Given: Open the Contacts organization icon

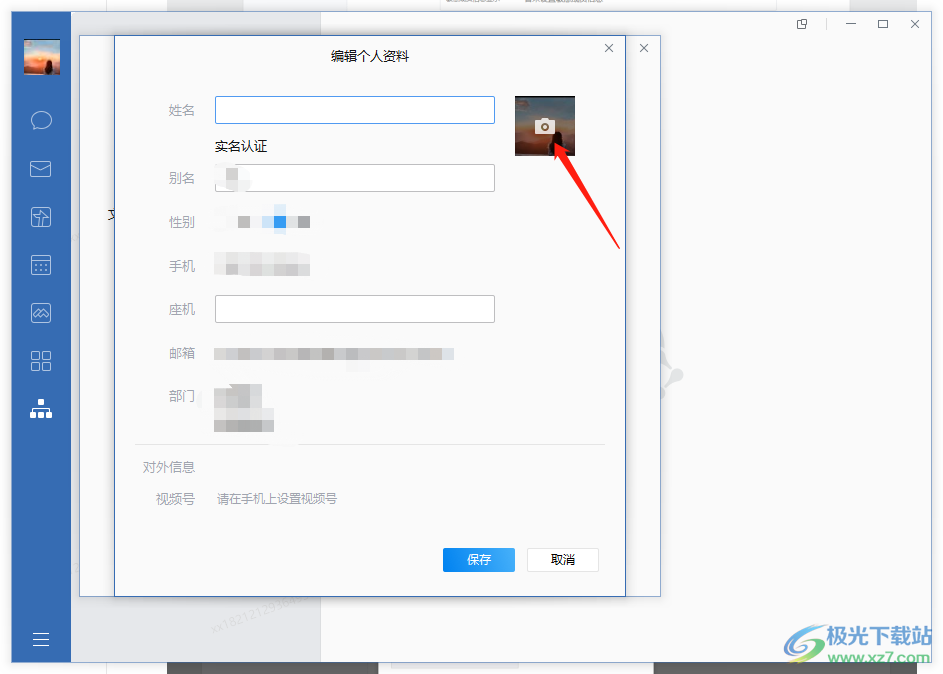Looking at the screenshot, I should (x=40, y=409).
